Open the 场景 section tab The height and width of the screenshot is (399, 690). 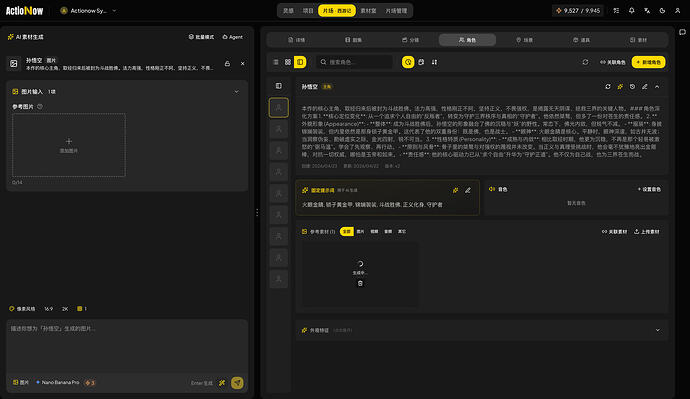[x=525, y=40]
